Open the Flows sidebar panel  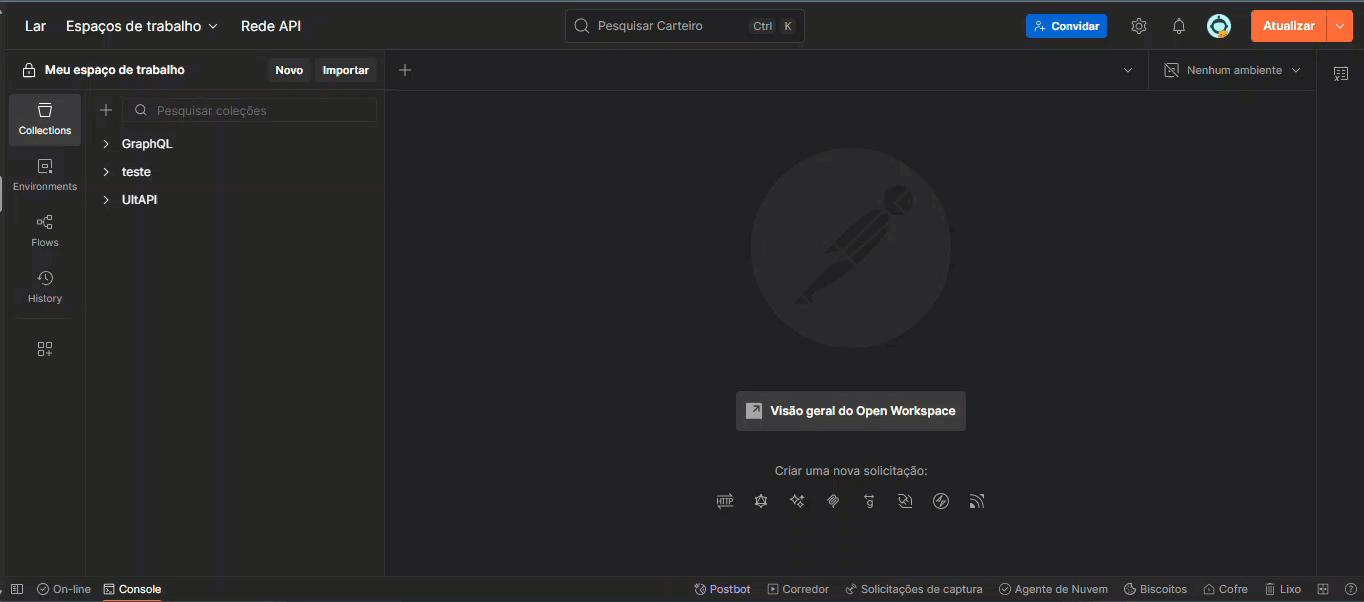coord(45,231)
